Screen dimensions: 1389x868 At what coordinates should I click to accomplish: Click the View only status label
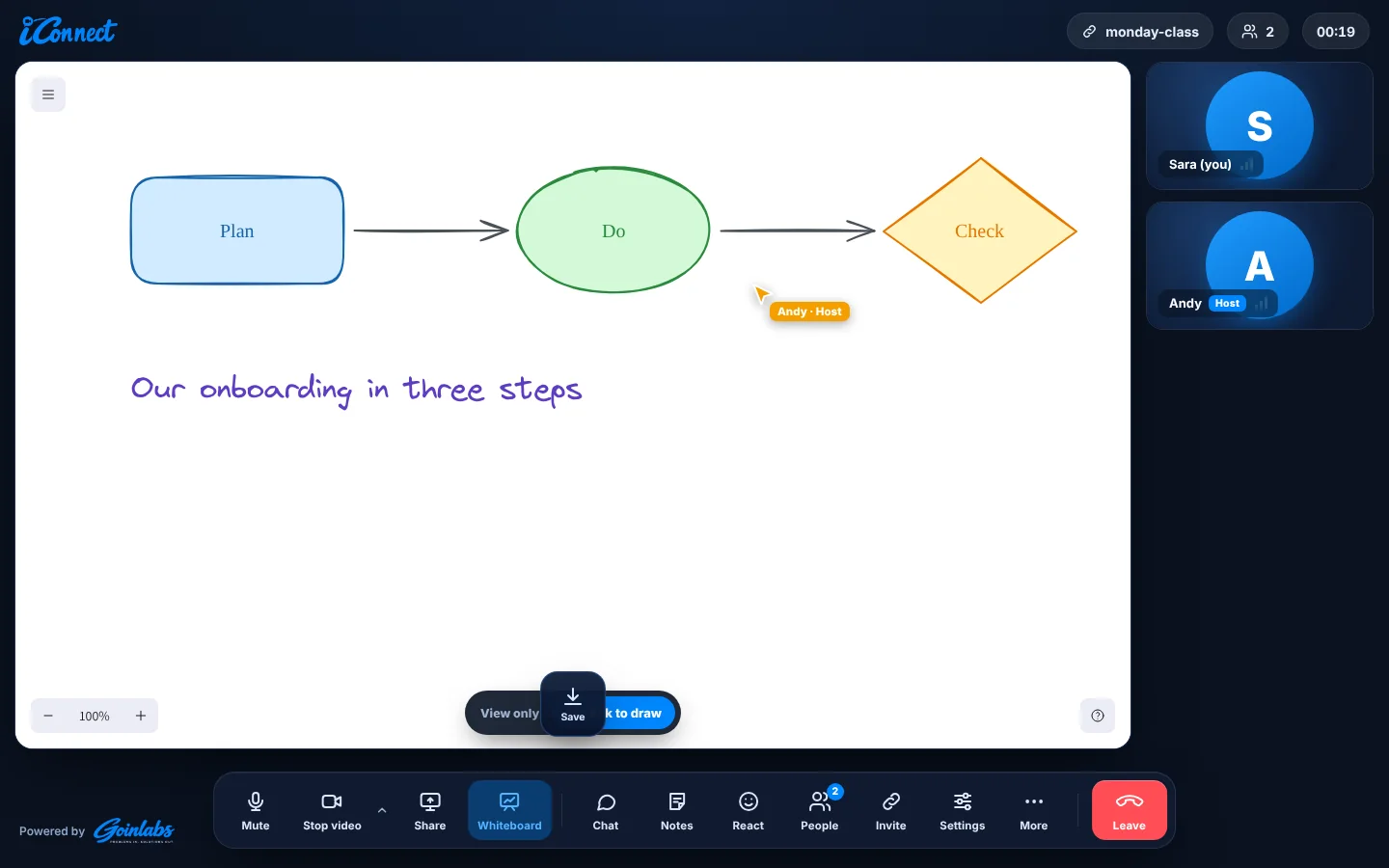point(508,714)
